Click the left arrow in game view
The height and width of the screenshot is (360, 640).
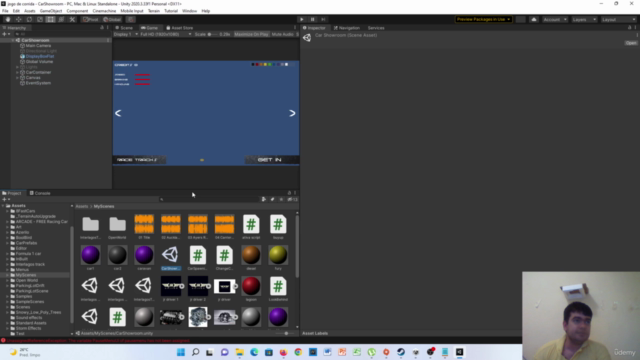click(118, 113)
